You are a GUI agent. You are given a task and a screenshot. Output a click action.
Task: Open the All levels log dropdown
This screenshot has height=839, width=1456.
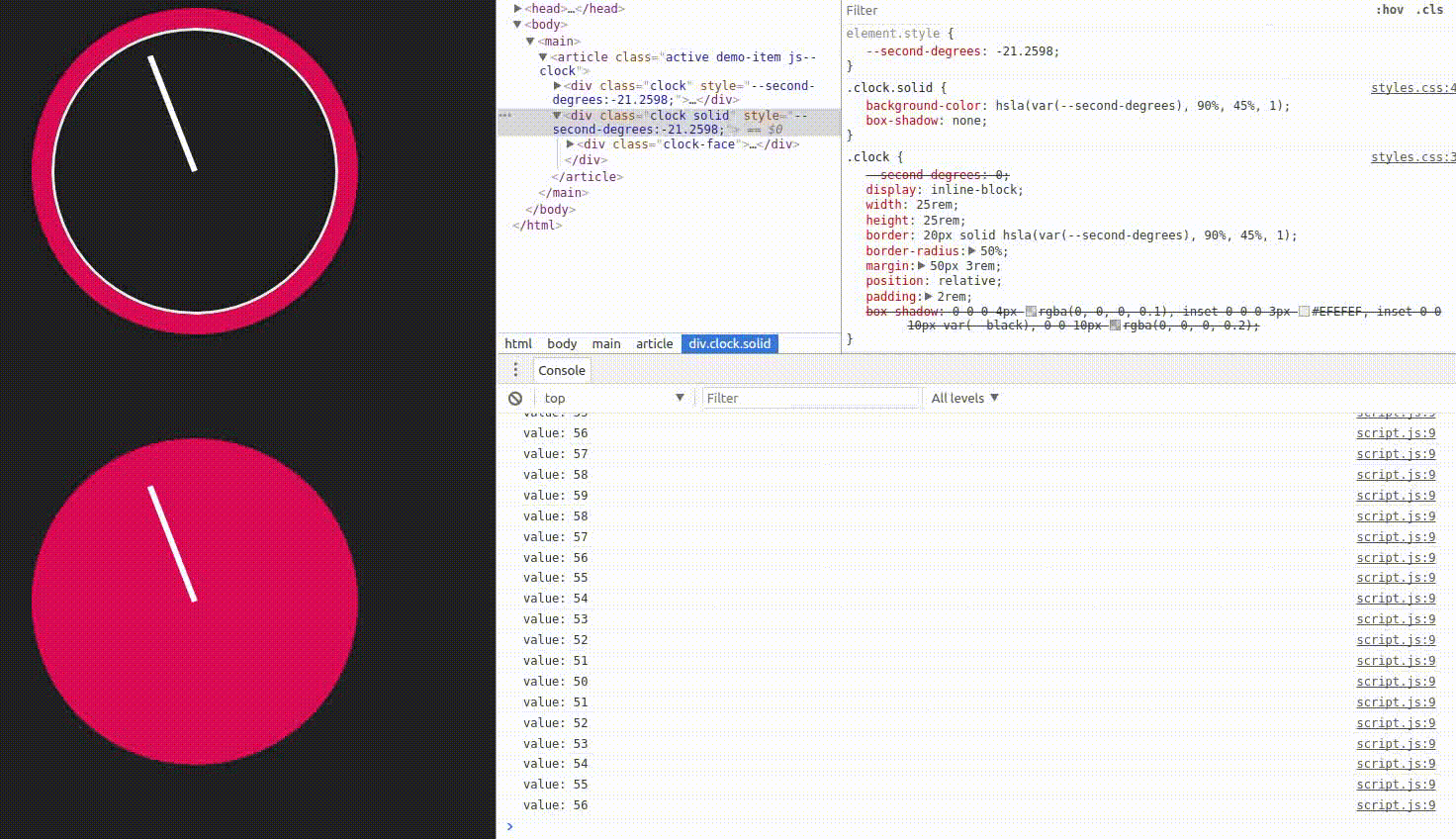click(964, 398)
